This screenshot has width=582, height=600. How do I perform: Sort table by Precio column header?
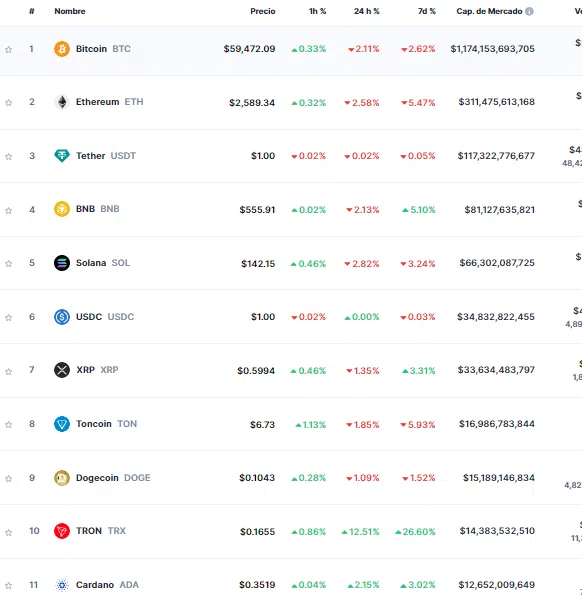(263, 11)
